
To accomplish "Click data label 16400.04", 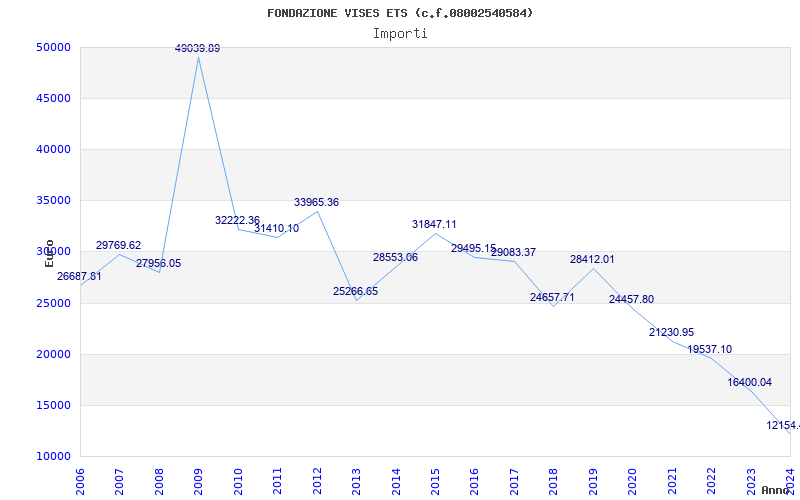I will click(x=749, y=383).
